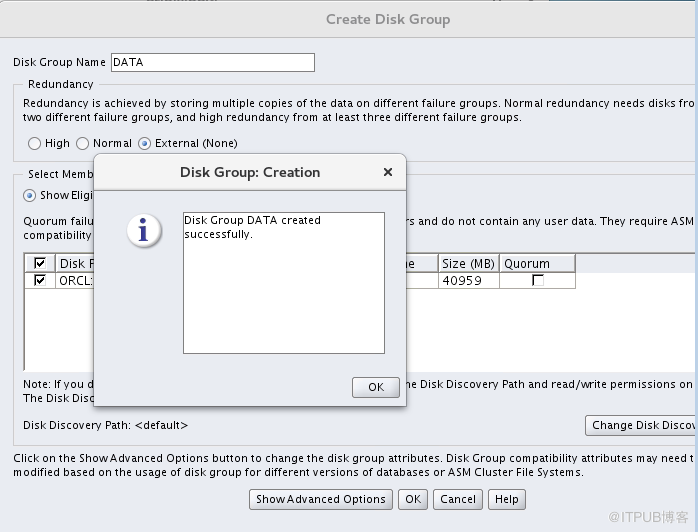Image resolution: width=698 pixels, height=532 pixels.
Task: Click OK in the Create Disk Group window
Action: coord(413,499)
